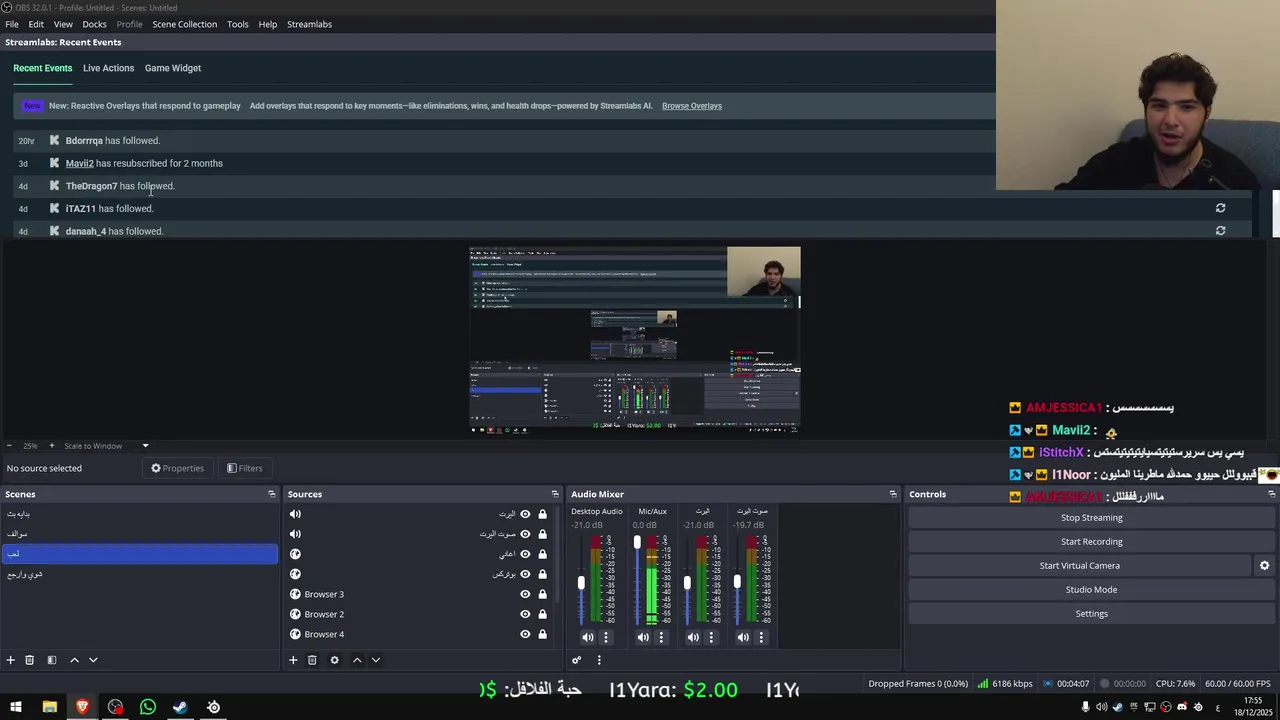Screen dimensions: 1280x720
Task: Open advanced audio properties gears icon
Action: 576,660
